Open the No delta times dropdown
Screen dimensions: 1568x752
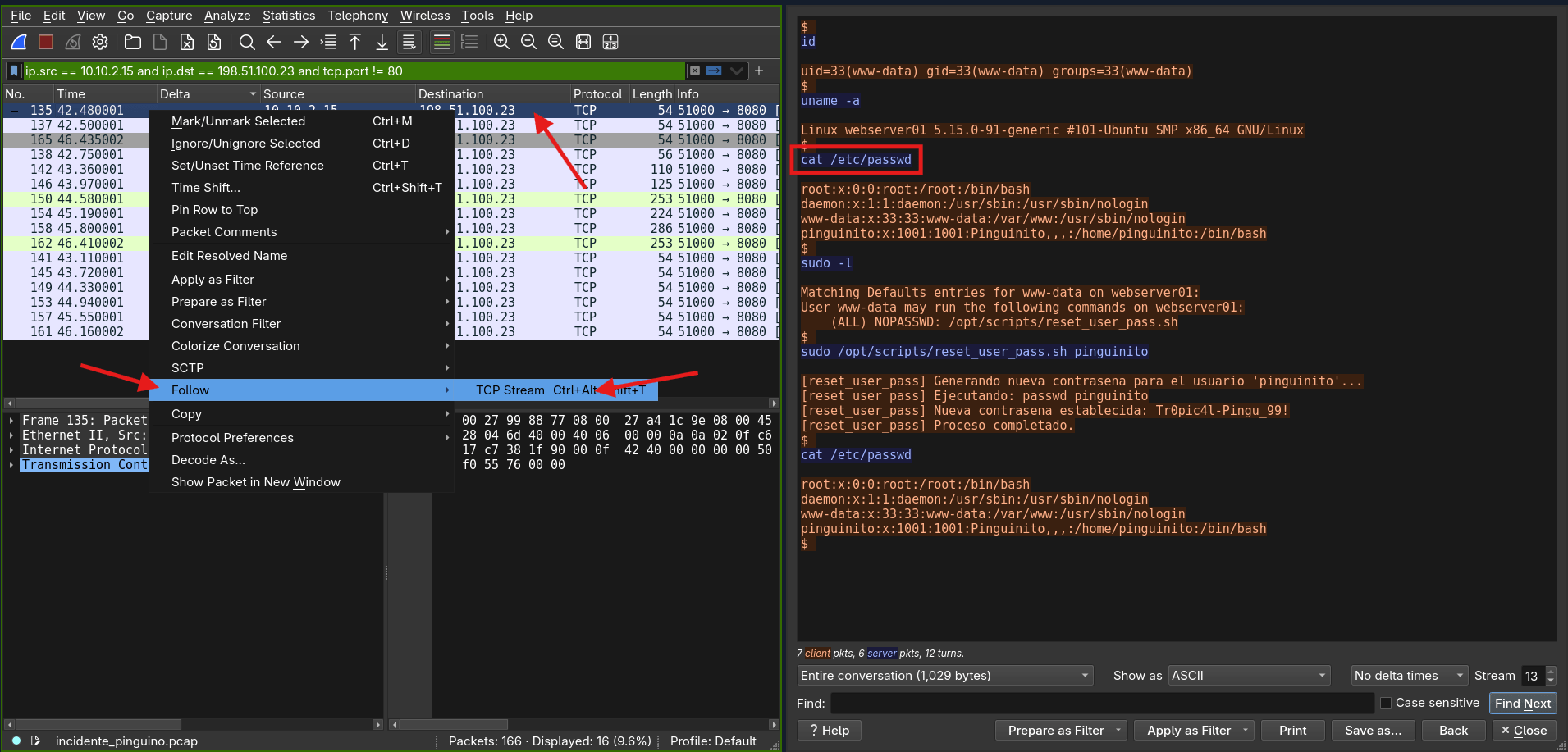tap(1409, 676)
